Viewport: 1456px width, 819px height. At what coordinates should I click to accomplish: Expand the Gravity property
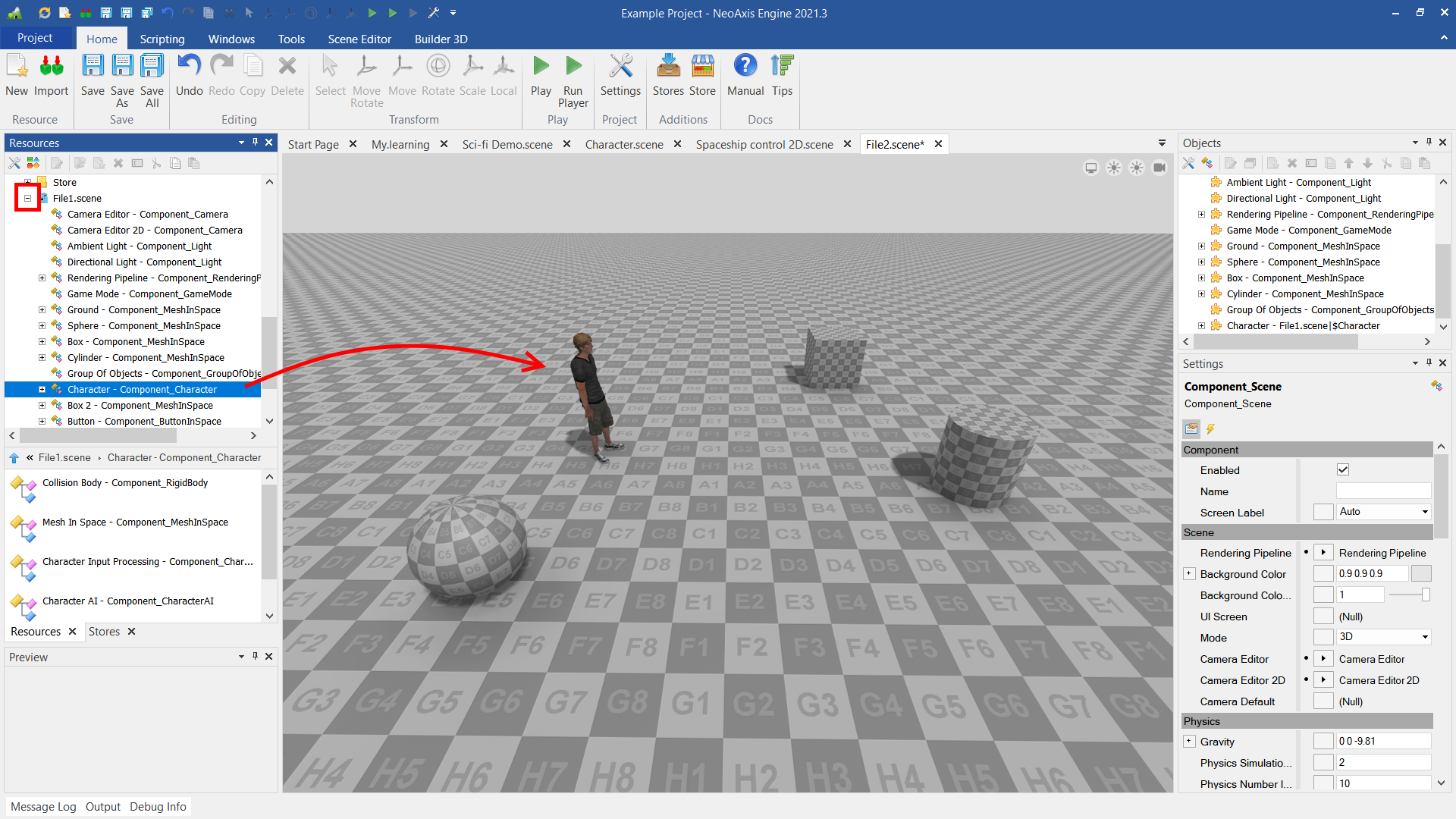click(1189, 742)
